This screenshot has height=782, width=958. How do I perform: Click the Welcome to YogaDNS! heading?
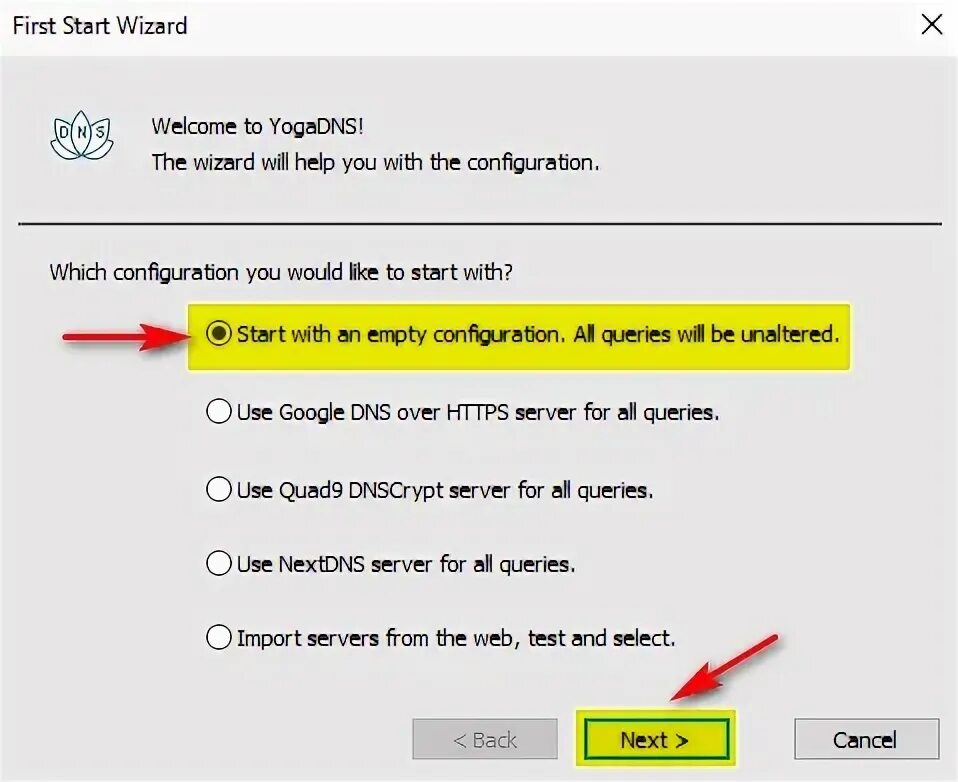coord(258,126)
